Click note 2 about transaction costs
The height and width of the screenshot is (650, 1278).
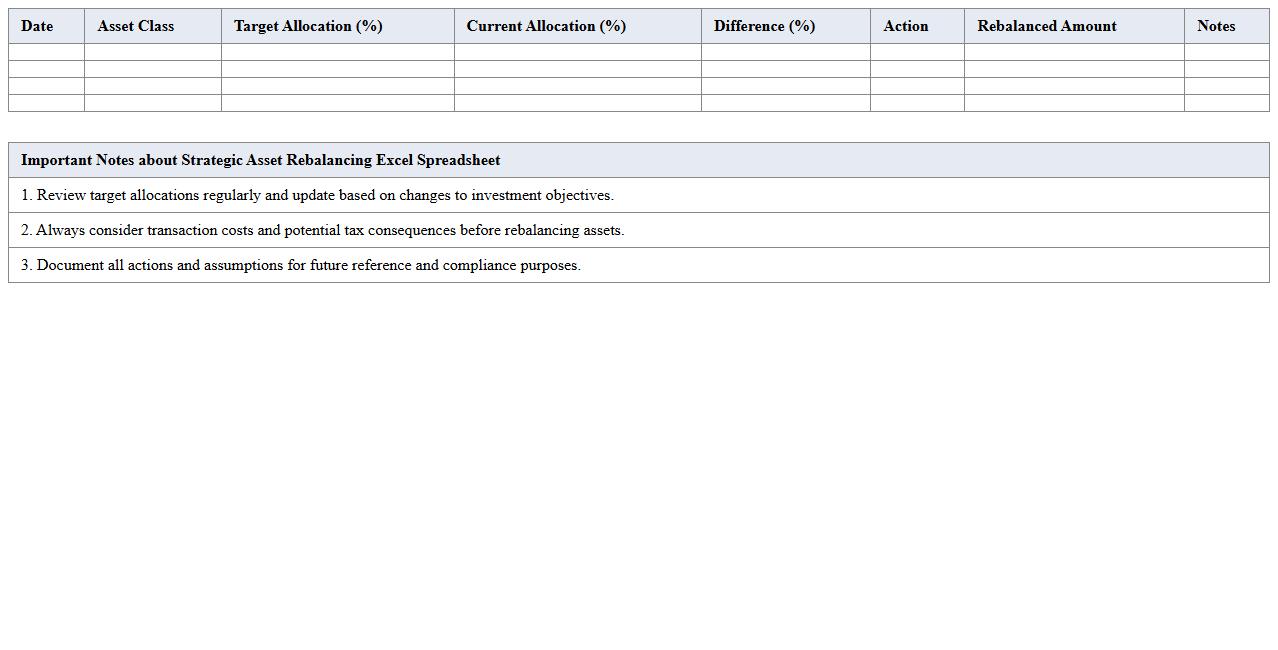[x=322, y=230]
